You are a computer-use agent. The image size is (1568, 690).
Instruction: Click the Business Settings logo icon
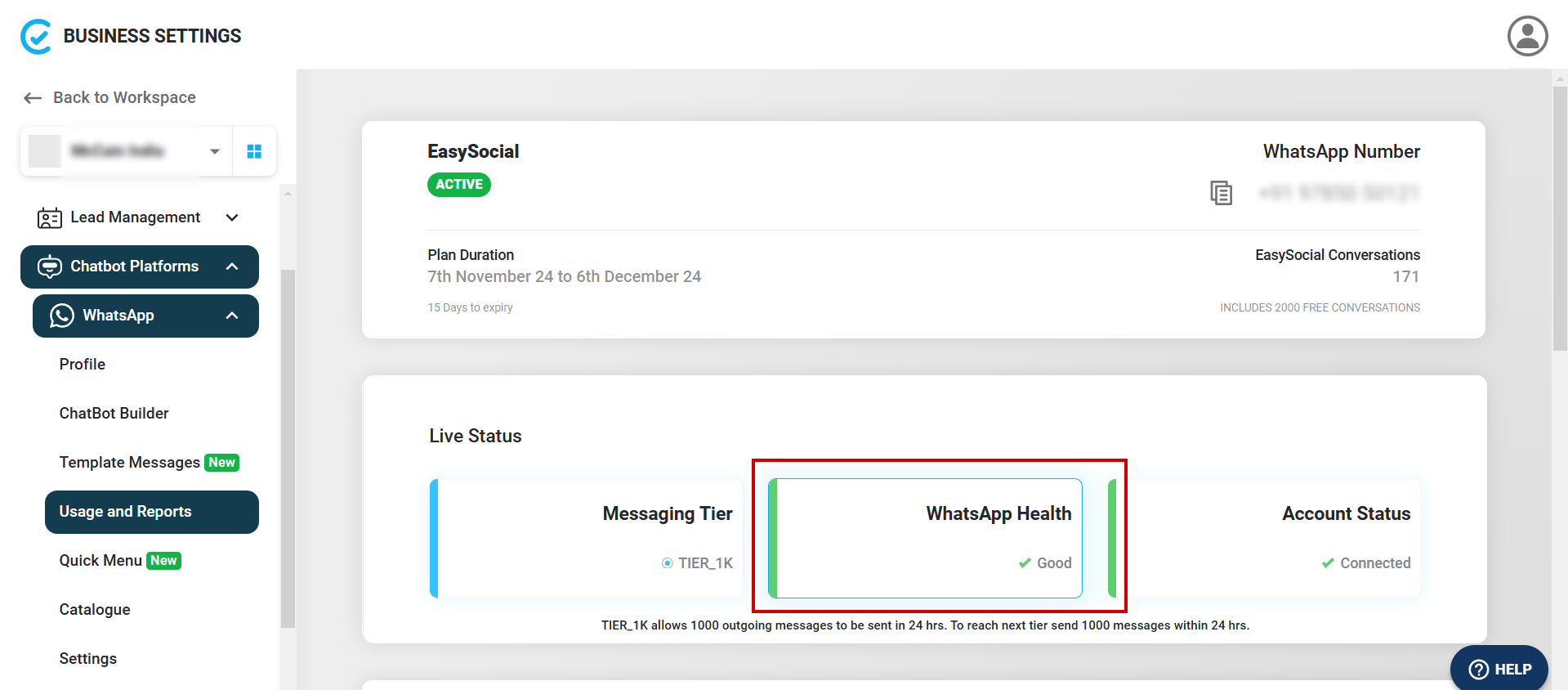point(36,37)
